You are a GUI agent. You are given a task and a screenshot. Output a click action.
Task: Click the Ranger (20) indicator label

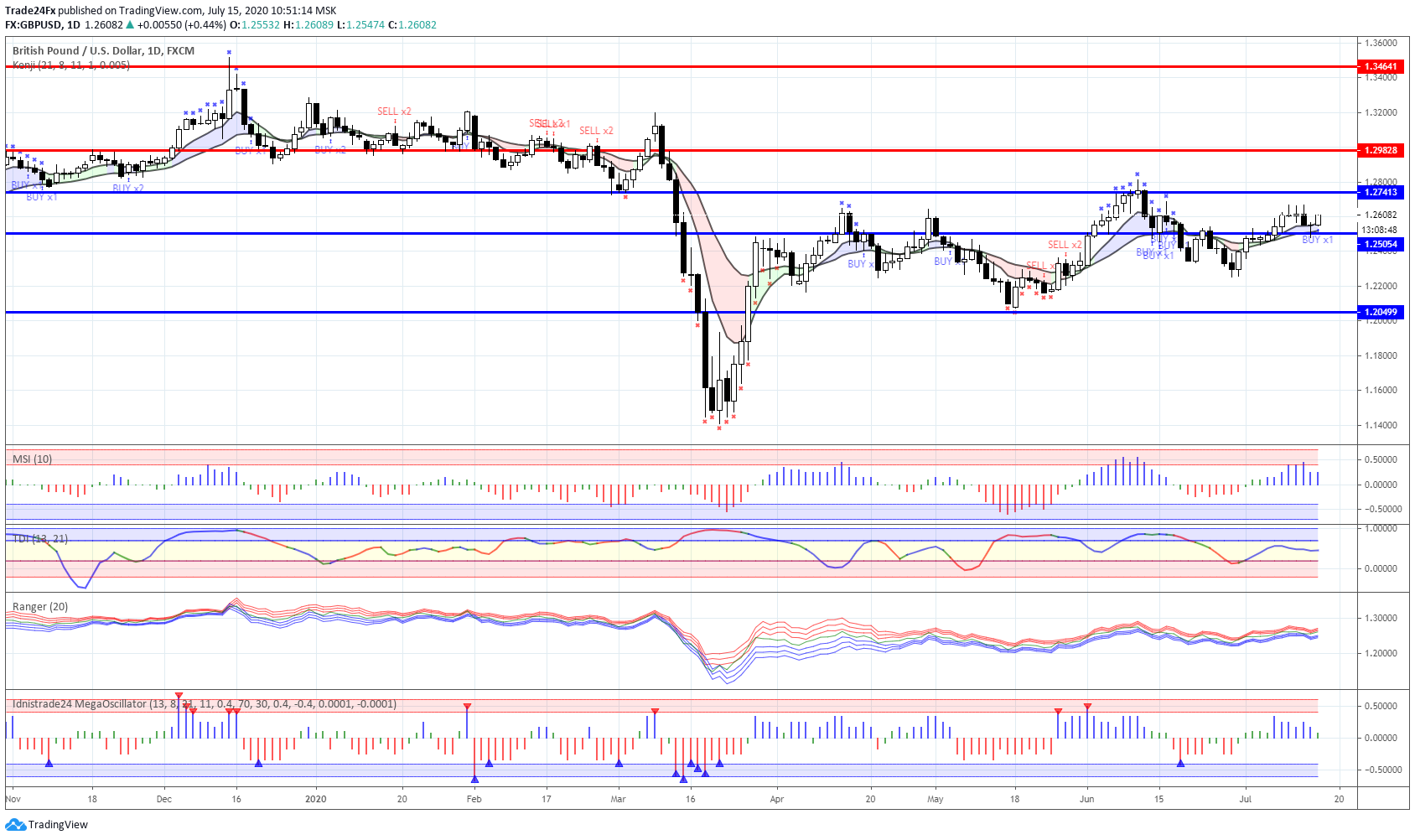click(40, 606)
